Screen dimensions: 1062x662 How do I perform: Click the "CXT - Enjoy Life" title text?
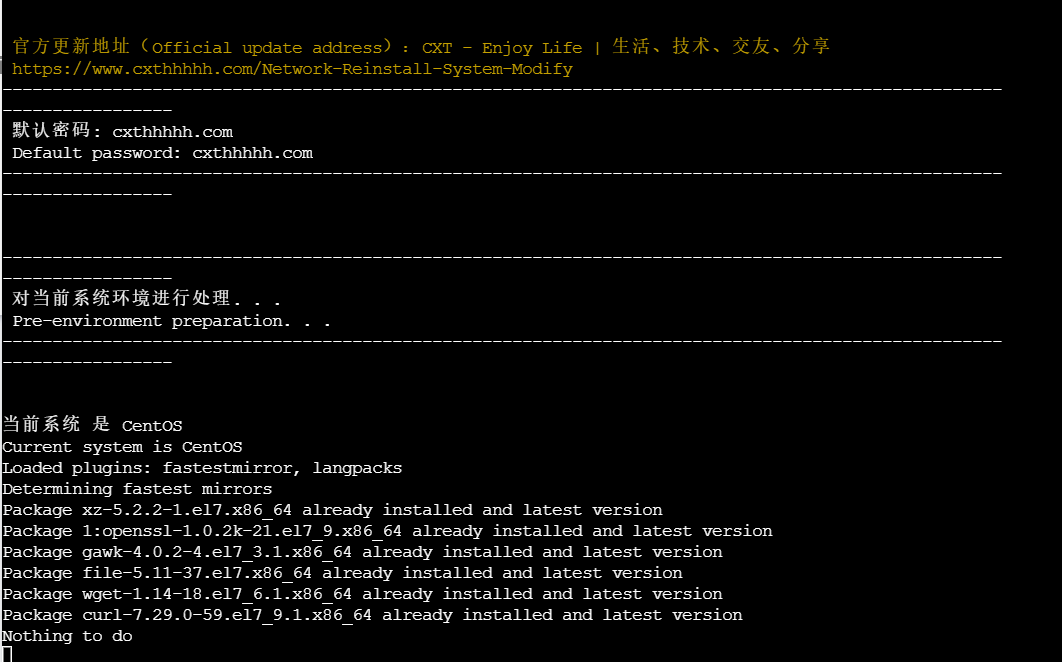(x=502, y=47)
